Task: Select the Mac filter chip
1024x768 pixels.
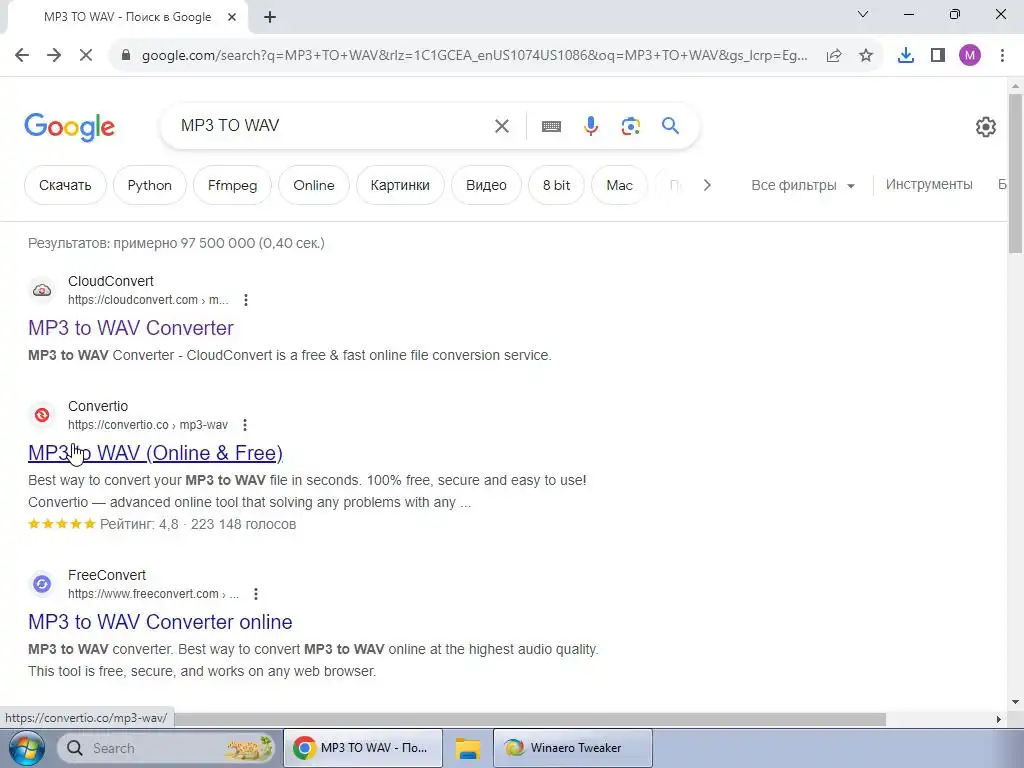Action: click(x=619, y=185)
